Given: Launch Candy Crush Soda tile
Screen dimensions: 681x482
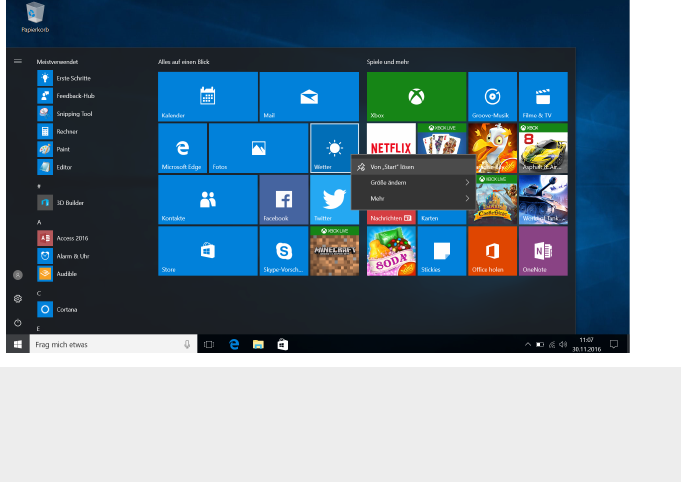Looking at the screenshot, I should (391, 251).
